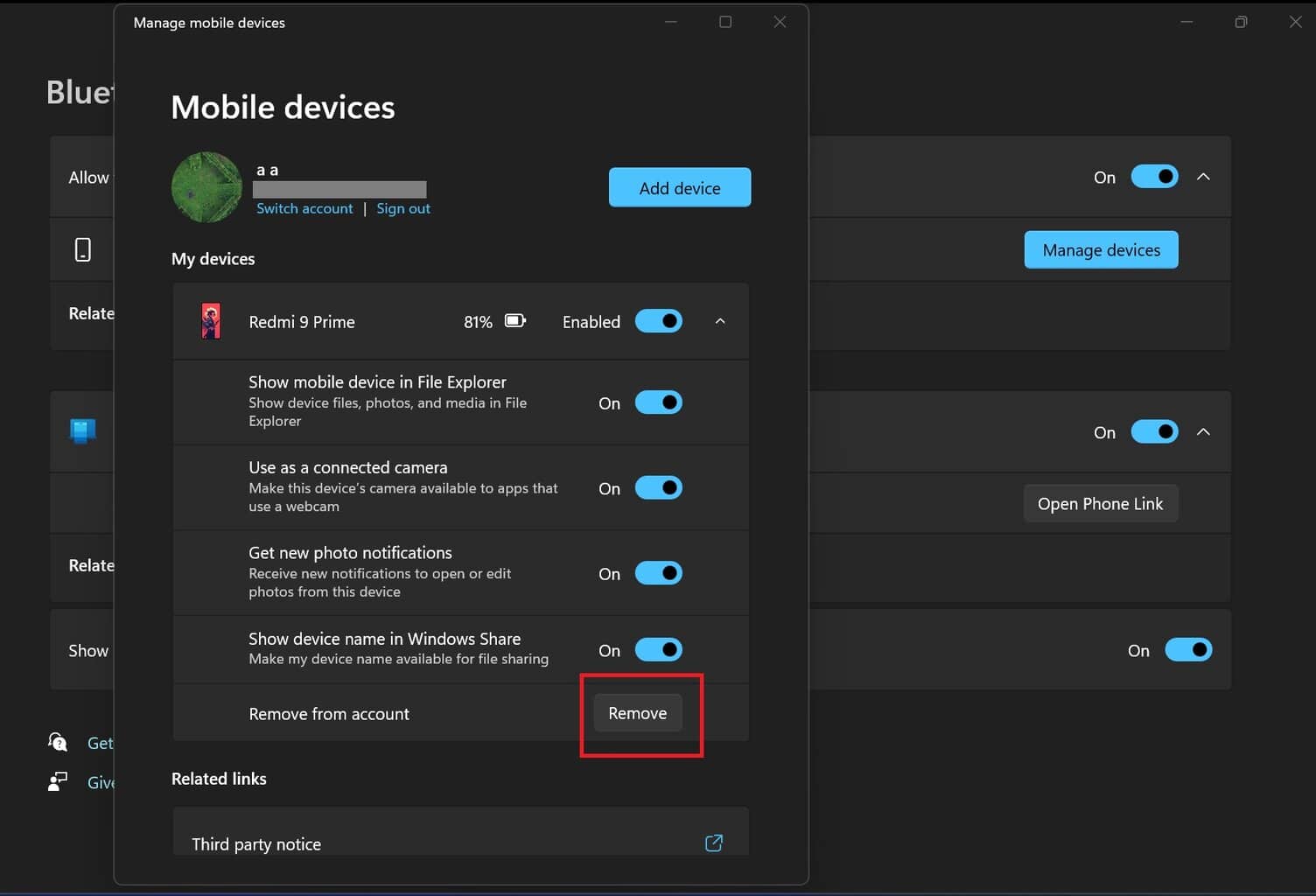Click the Redmi 9 Prime phone thumbnail icon

211,321
